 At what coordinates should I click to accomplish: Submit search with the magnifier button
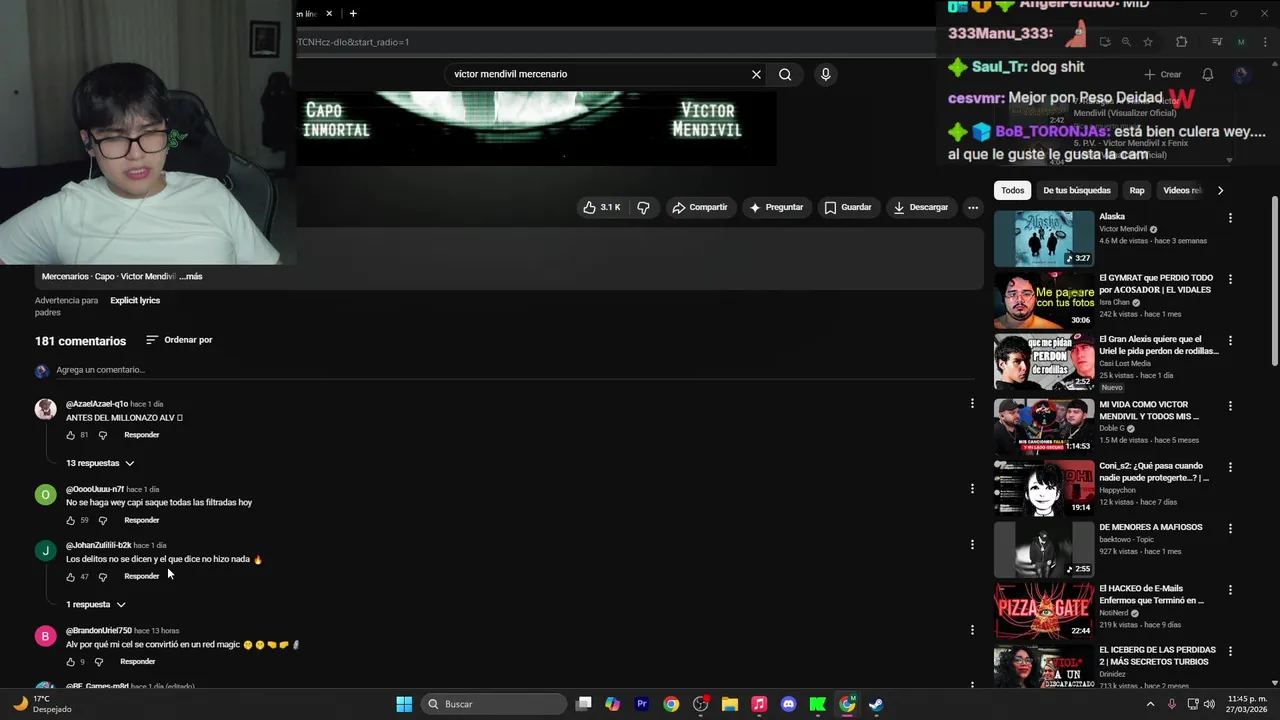coord(785,74)
